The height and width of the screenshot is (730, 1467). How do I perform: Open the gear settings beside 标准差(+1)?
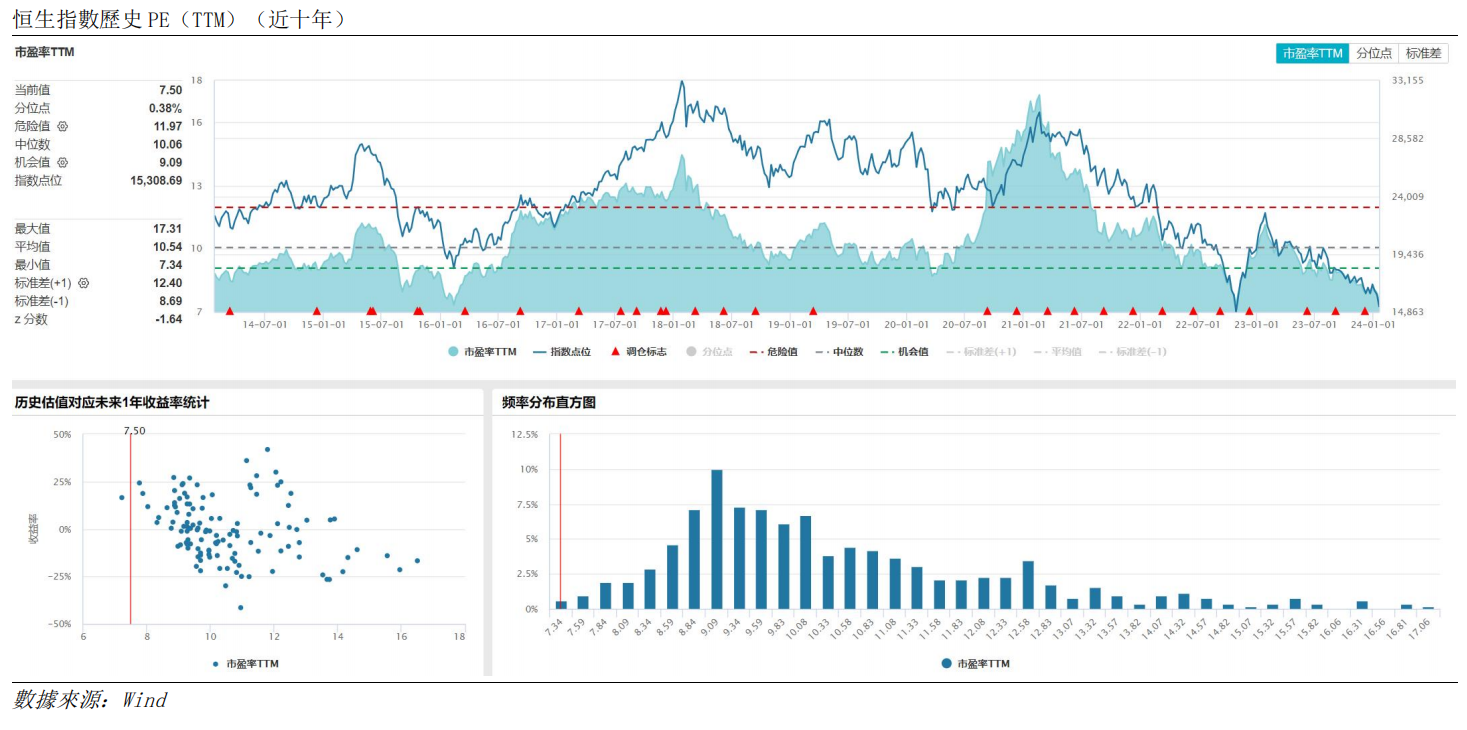pos(83,283)
